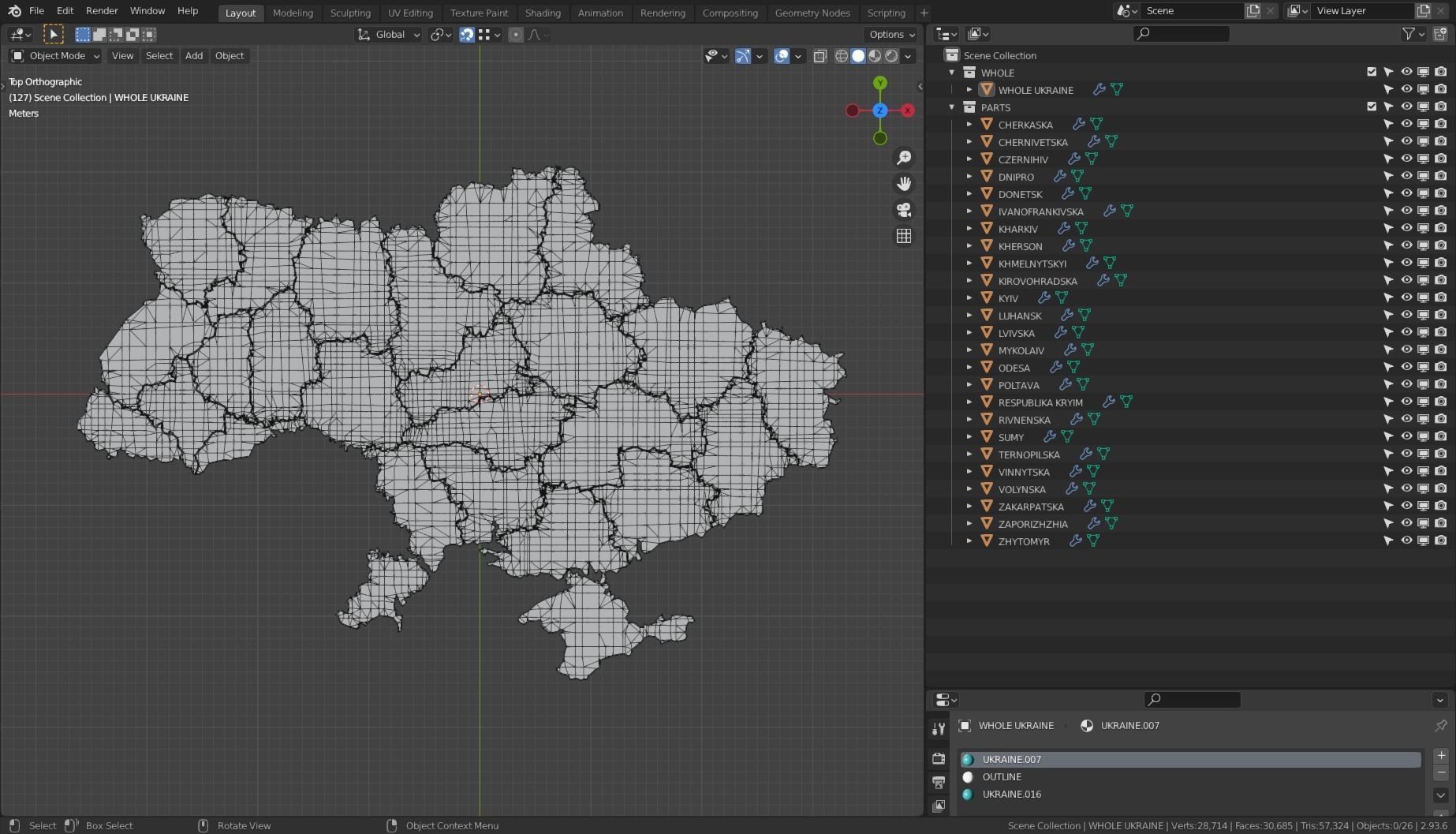The height and width of the screenshot is (834, 1456).
Task: Toggle camera view icon in viewport
Action: point(904,210)
